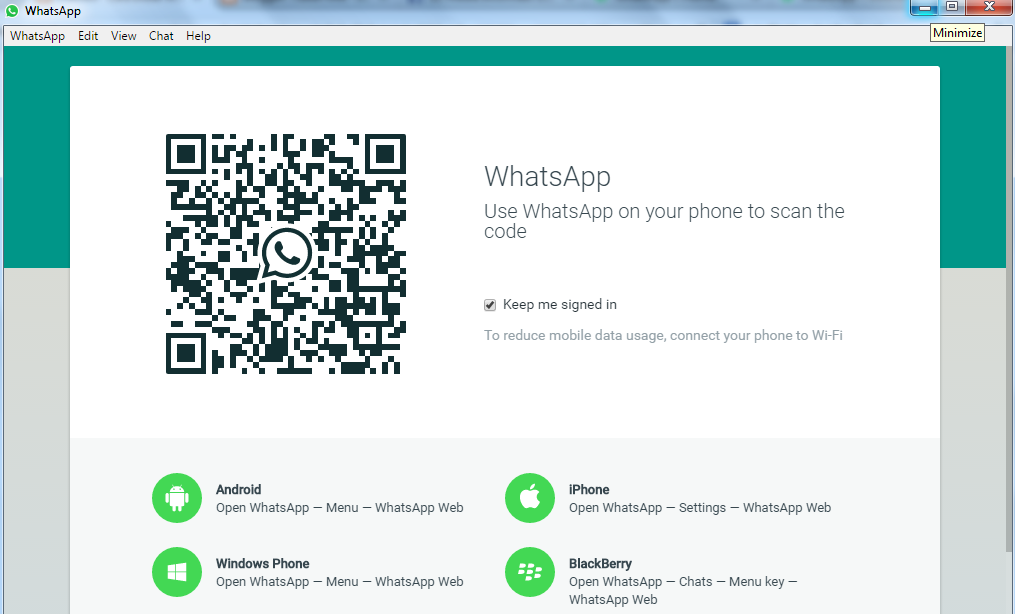
Task: Click the Keep me signed in label
Action: click(x=560, y=305)
